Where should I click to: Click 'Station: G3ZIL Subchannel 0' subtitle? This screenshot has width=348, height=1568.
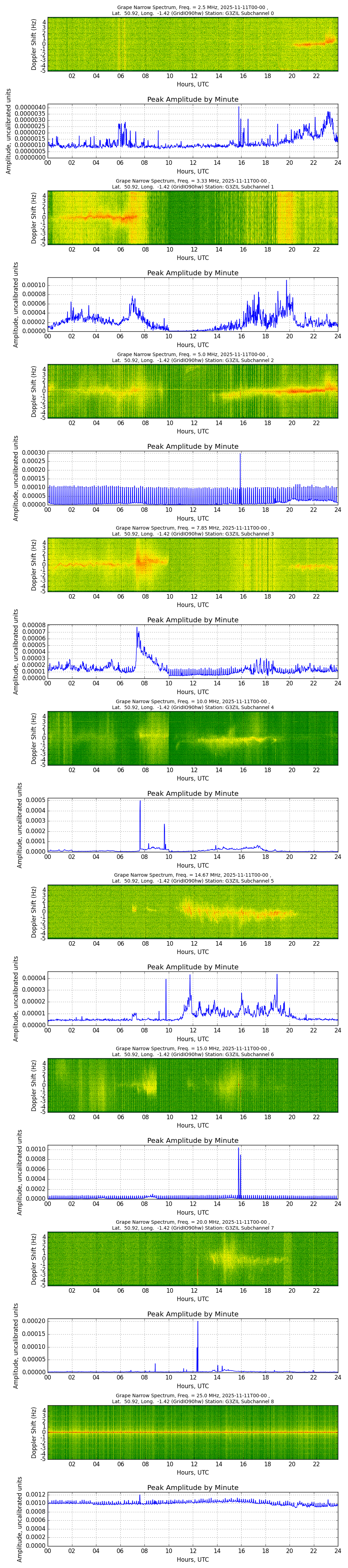tap(239, 13)
